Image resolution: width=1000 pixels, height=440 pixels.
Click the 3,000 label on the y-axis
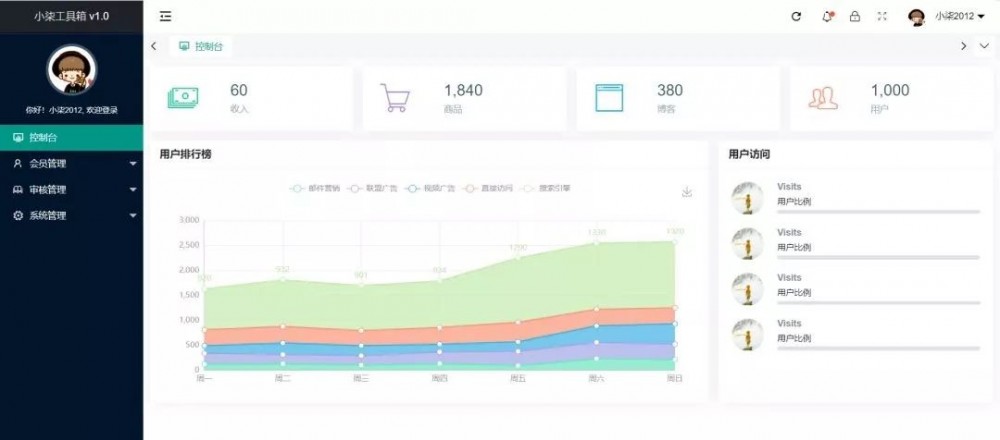pyautogui.click(x=189, y=220)
